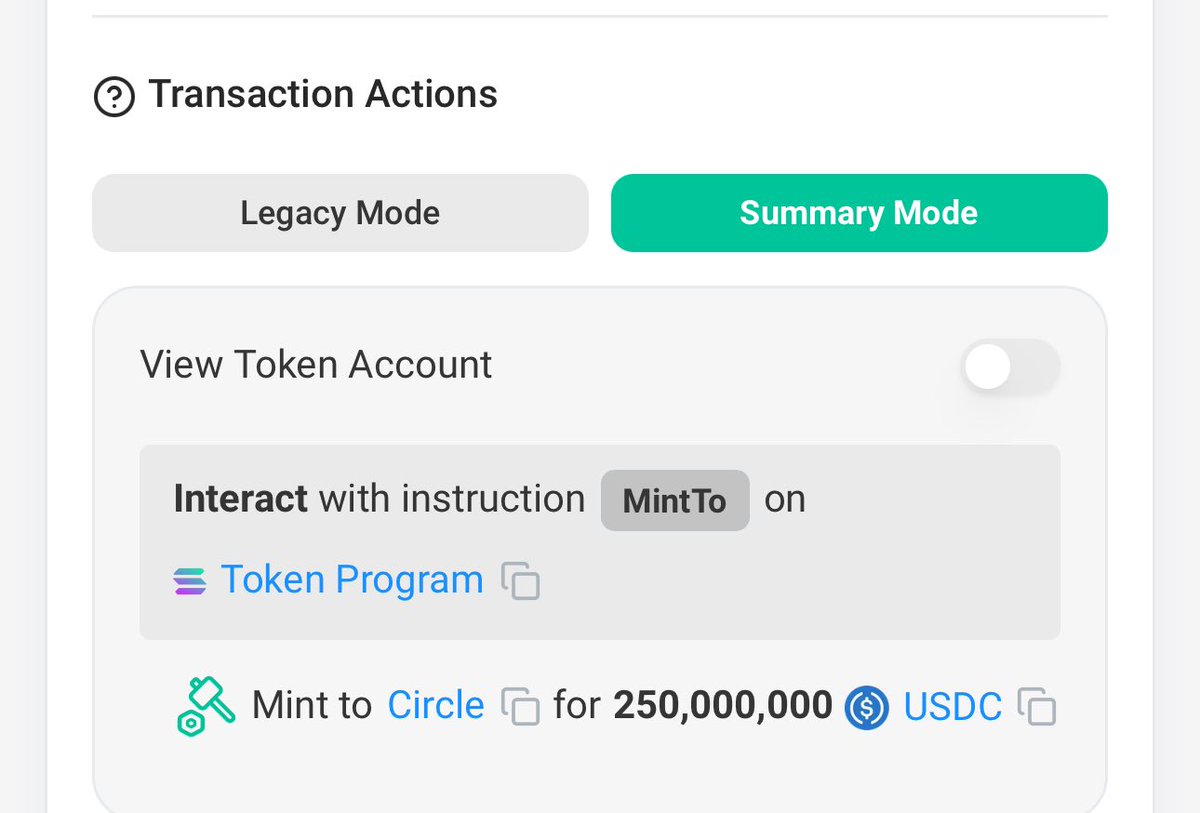Click the MintTo instruction badge

(674, 500)
